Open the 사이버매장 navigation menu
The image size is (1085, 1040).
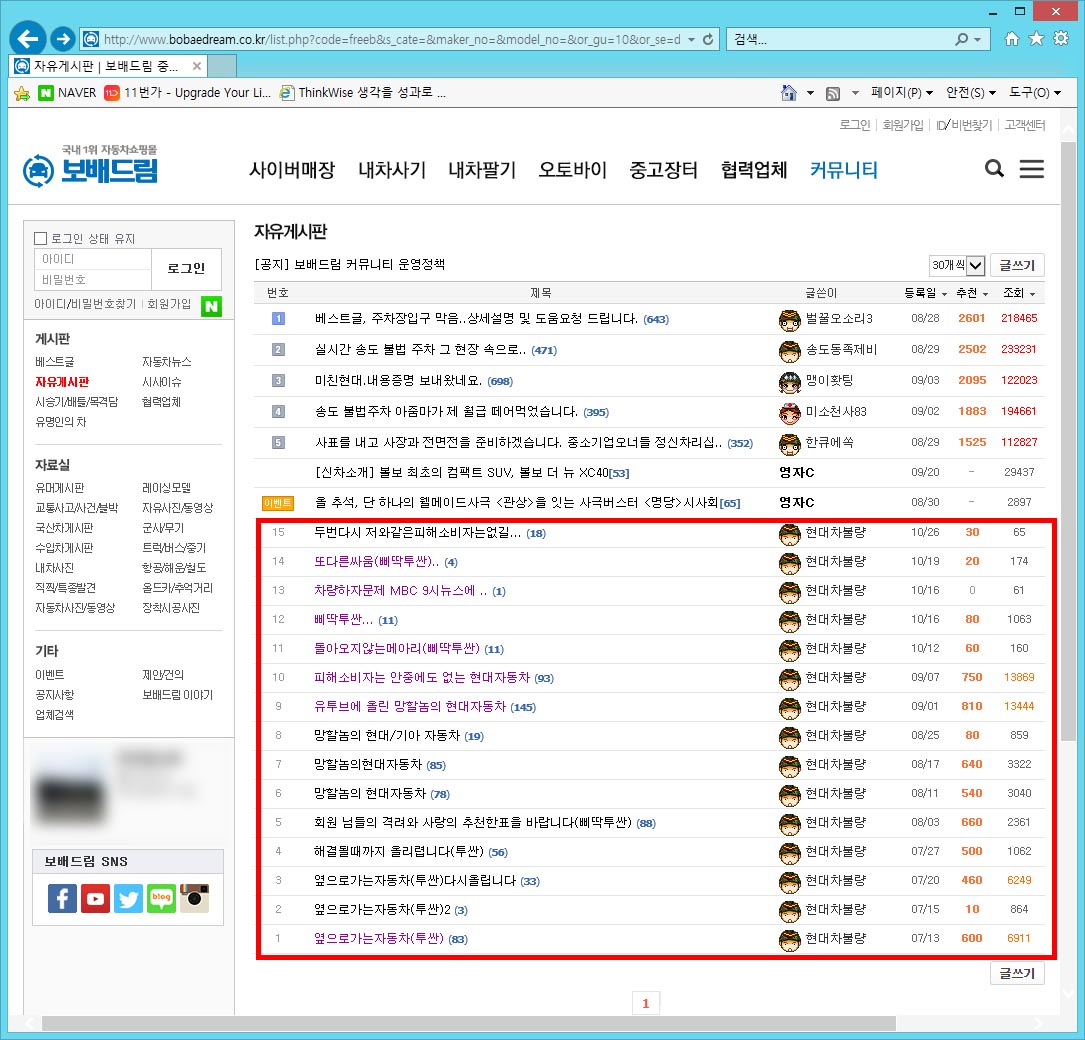[291, 170]
